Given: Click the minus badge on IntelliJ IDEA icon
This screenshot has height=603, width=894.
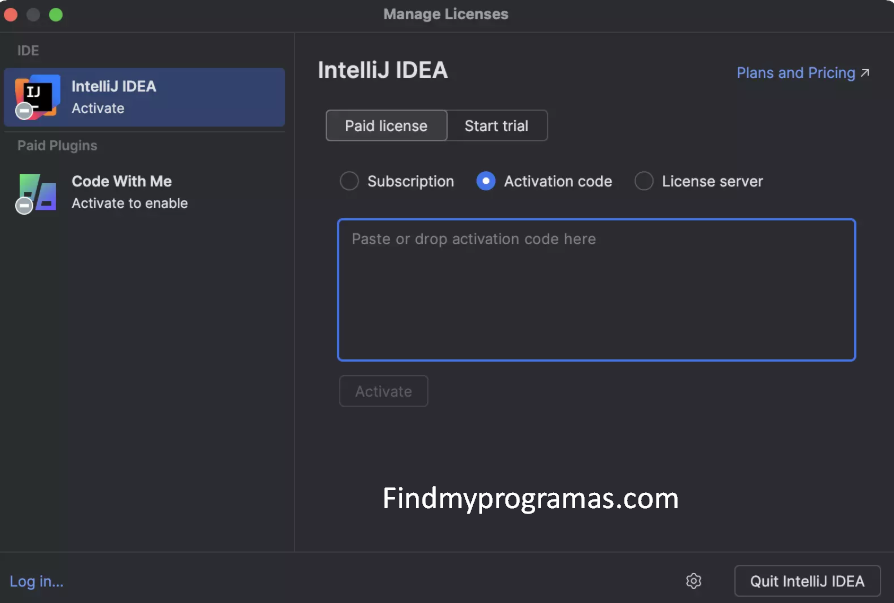Looking at the screenshot, I should (24, 108).
